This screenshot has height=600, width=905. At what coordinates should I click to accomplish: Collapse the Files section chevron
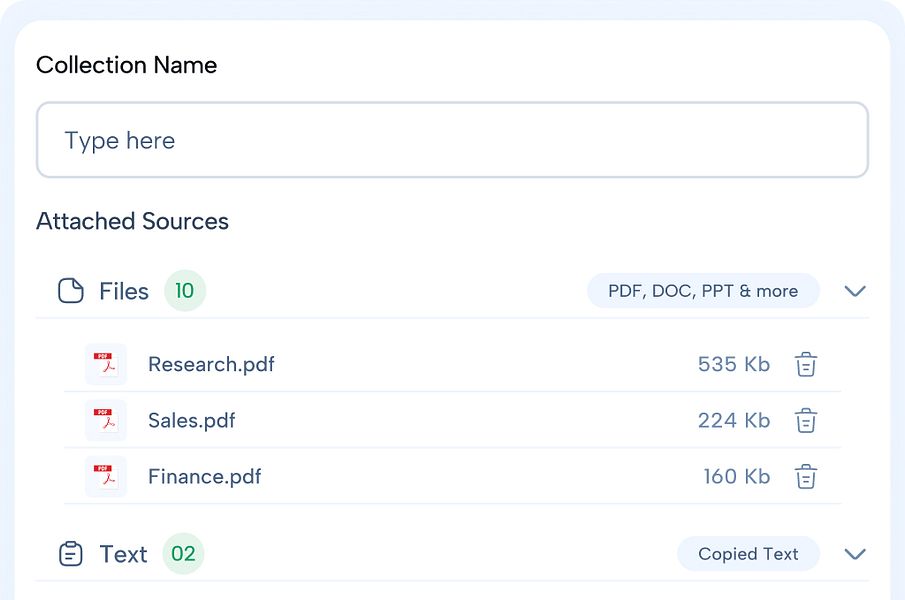854,291
